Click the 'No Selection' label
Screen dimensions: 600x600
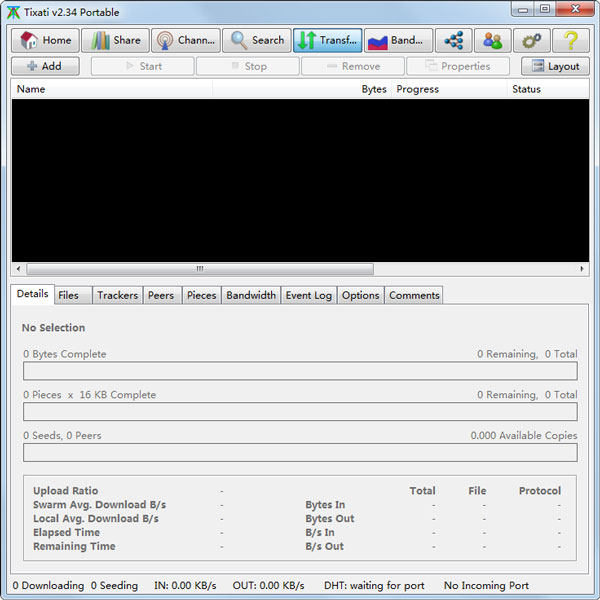(x=54, y=328)
